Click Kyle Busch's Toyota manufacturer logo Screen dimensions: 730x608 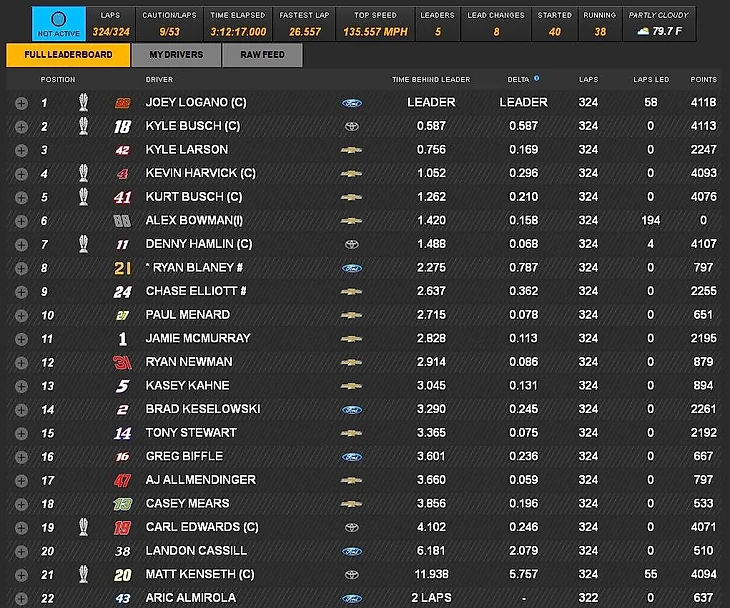point(351,126)
